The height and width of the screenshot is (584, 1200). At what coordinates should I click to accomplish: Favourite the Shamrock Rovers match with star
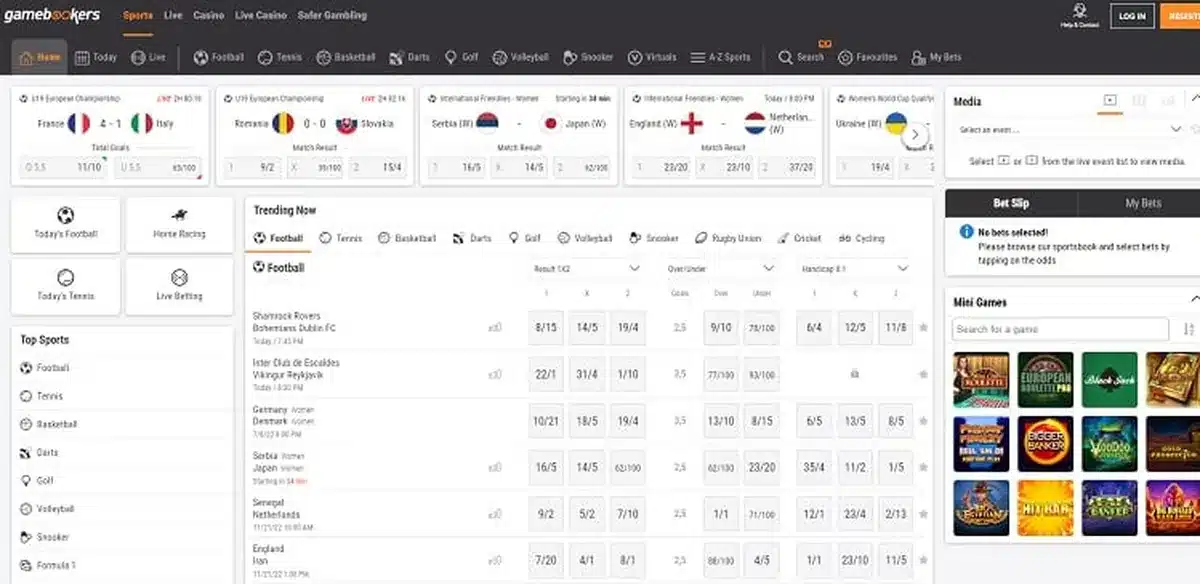click(923, 327)
